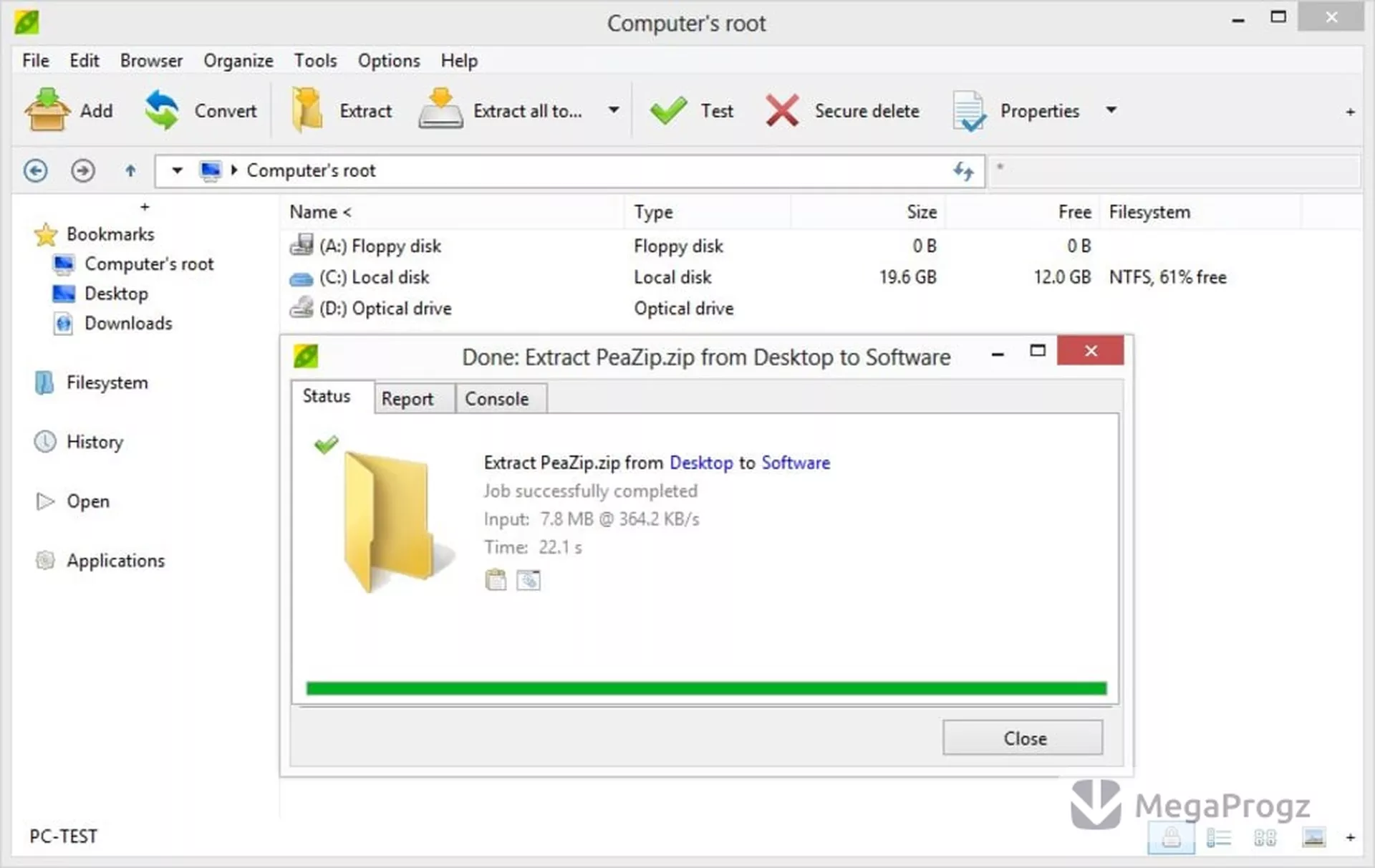Open Applications in sidebar
Image resolution: width=1375 pixels, height=868 pixels.
115,561
